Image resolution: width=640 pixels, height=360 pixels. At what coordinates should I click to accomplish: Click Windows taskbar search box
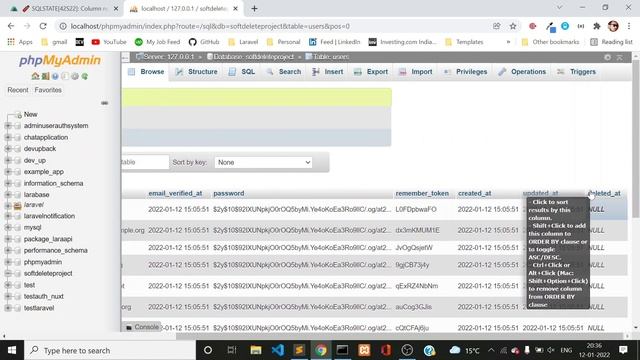click(110, 350)
